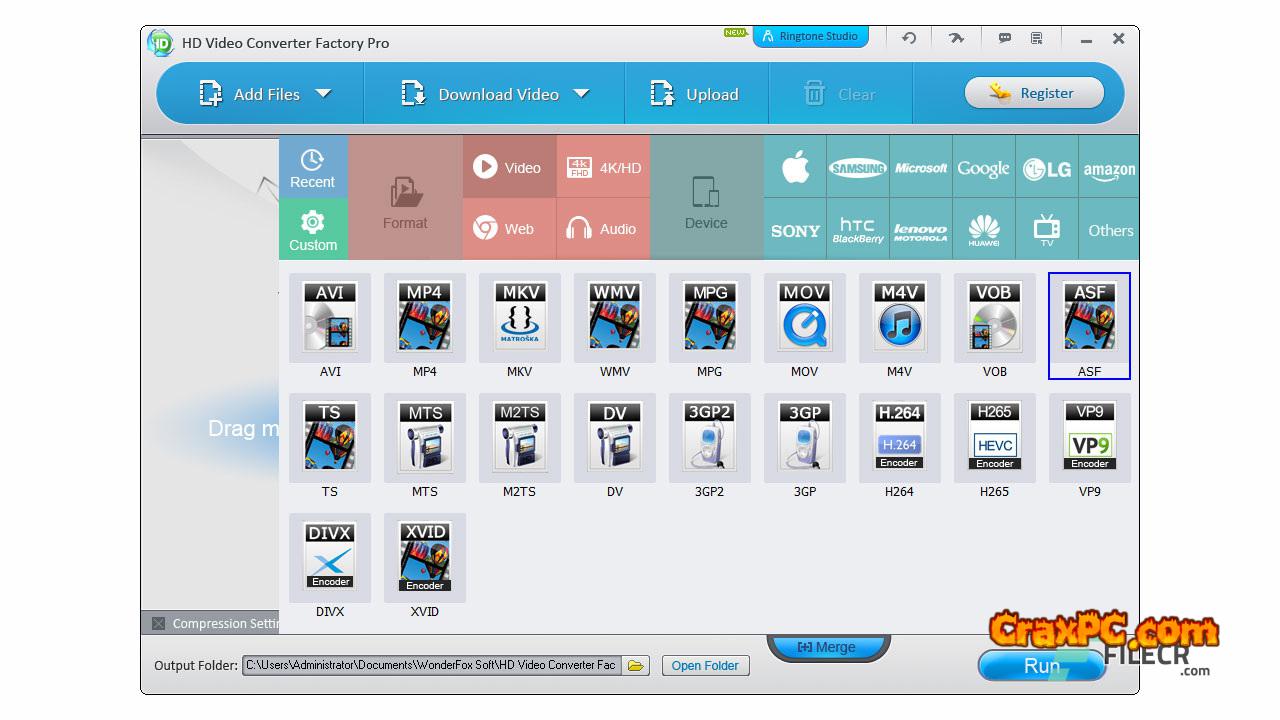Expand the Add Files dropdown arrow
Screen dimensions: 1280x720
323,93
